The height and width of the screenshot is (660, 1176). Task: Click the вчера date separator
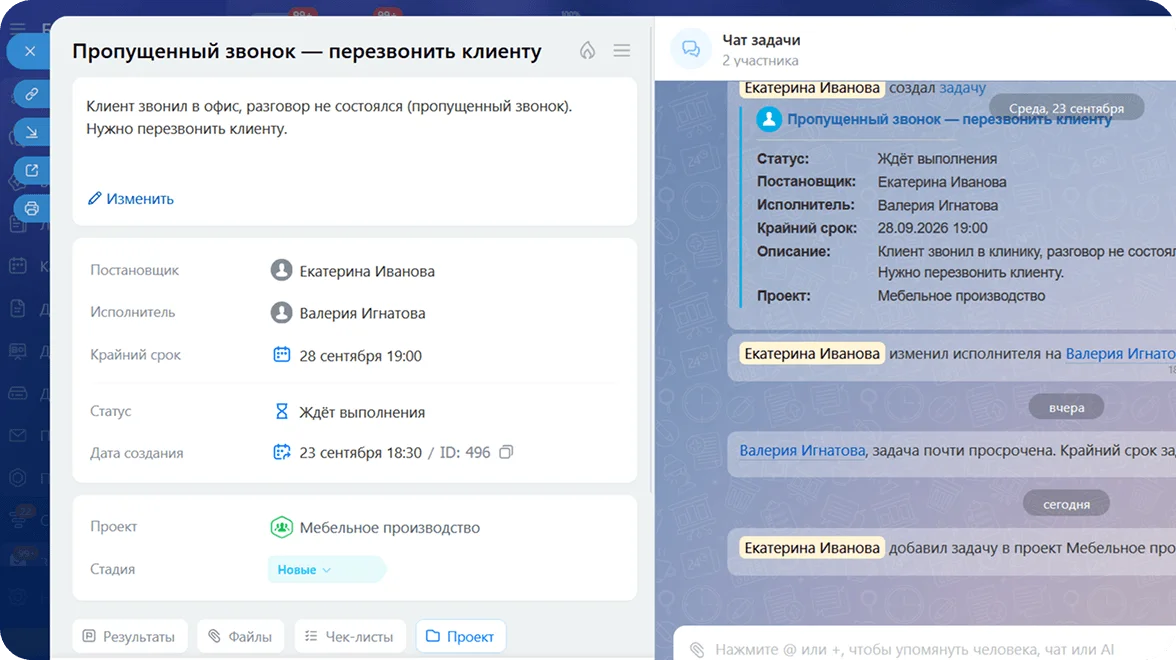coord(1066,407)
